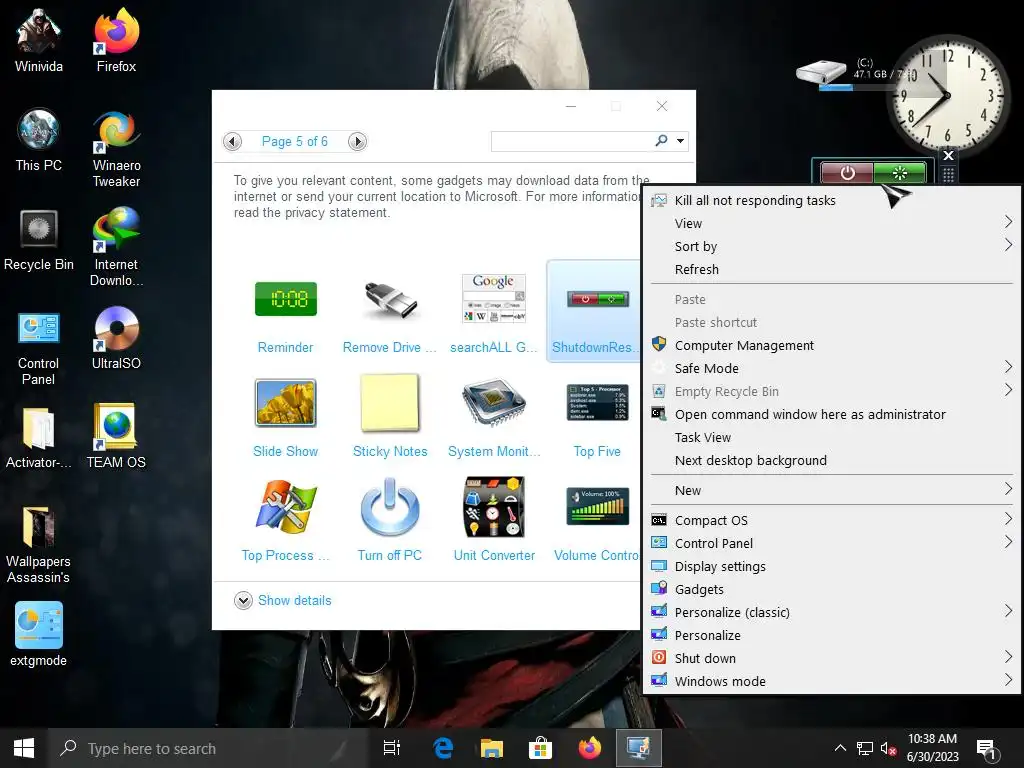
Task: Click the gadget drag handle grip icon
Action: [x=948, y=174]
